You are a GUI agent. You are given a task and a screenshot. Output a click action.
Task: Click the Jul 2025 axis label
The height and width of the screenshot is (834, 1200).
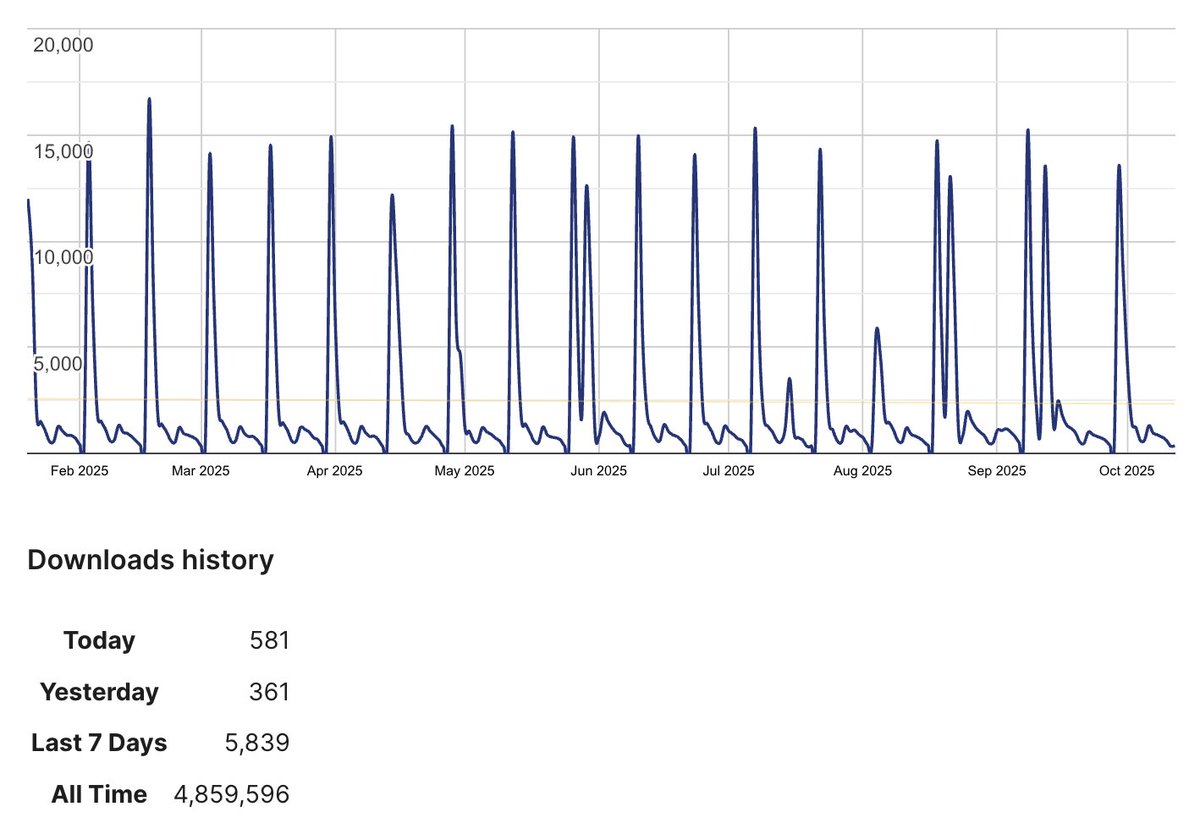coord(729,470)
